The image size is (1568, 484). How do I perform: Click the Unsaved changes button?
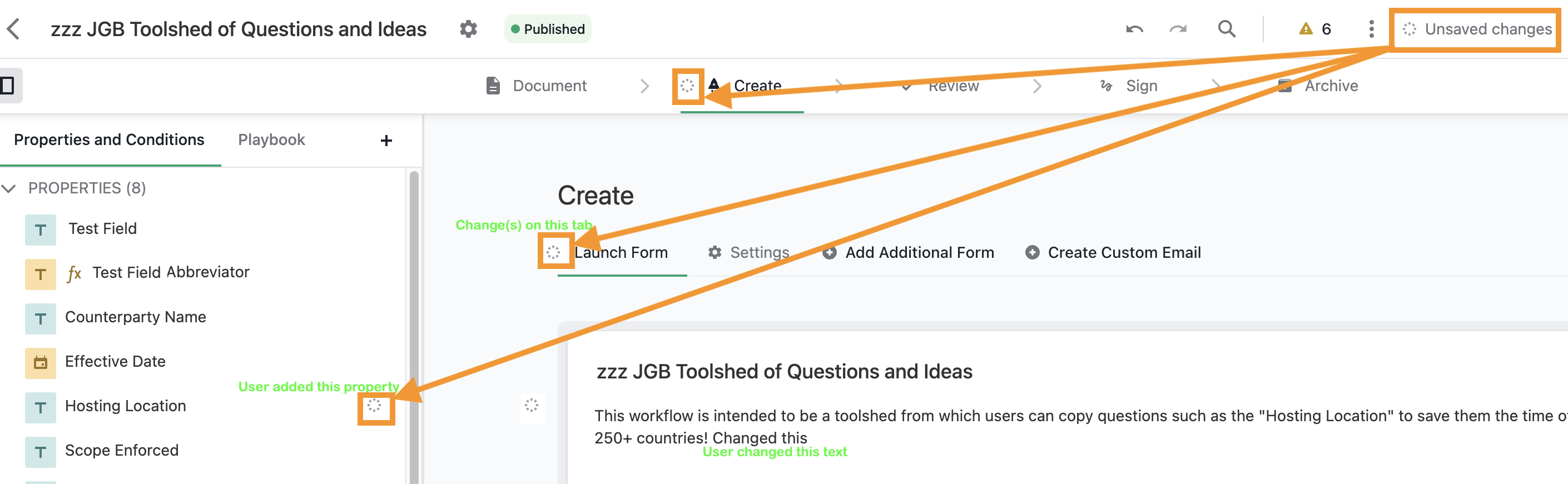point(1476,29)
